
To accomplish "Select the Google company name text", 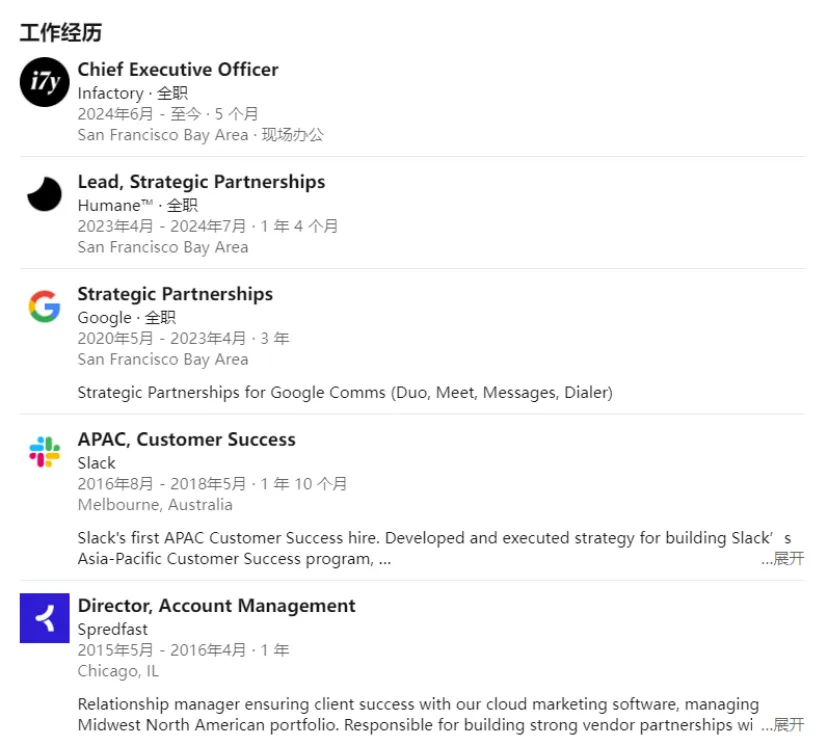I will coord(105,318).
